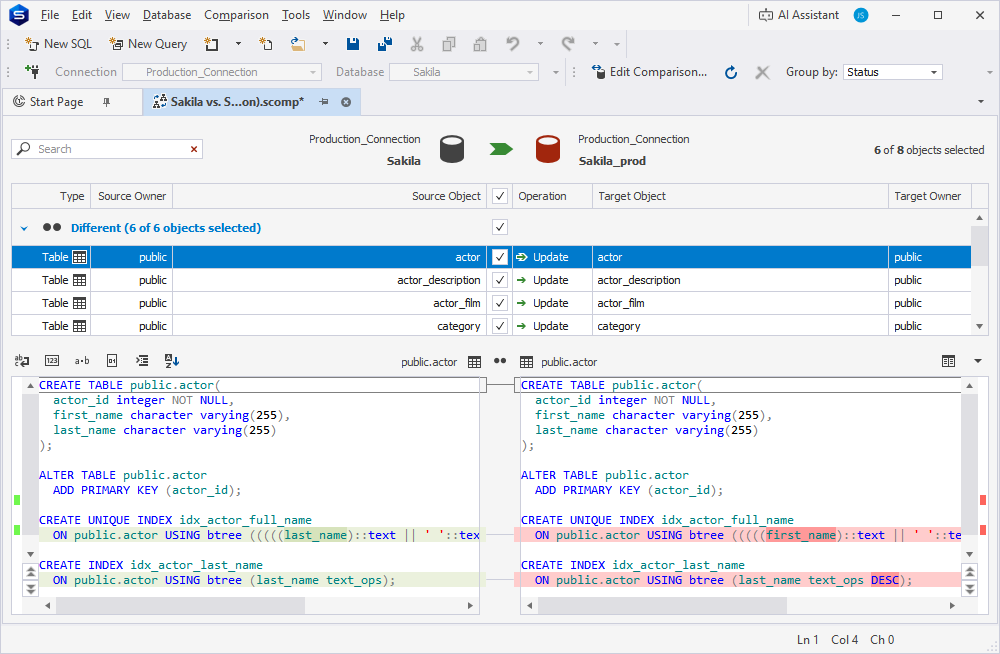This screenshot has width=1000, height=654.
Task: Click the right diff pane horizontal scrollbar
Action: pos(662,606)
